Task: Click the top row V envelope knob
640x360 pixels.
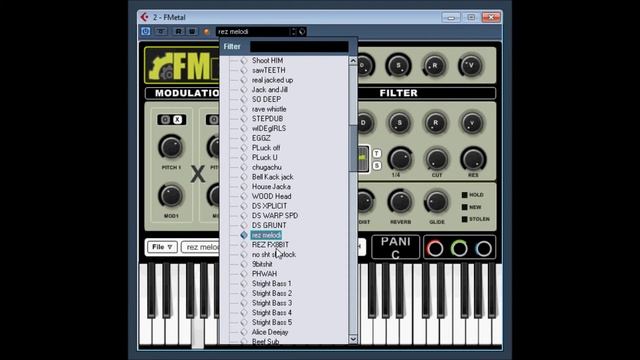Action: click(471, 65)
